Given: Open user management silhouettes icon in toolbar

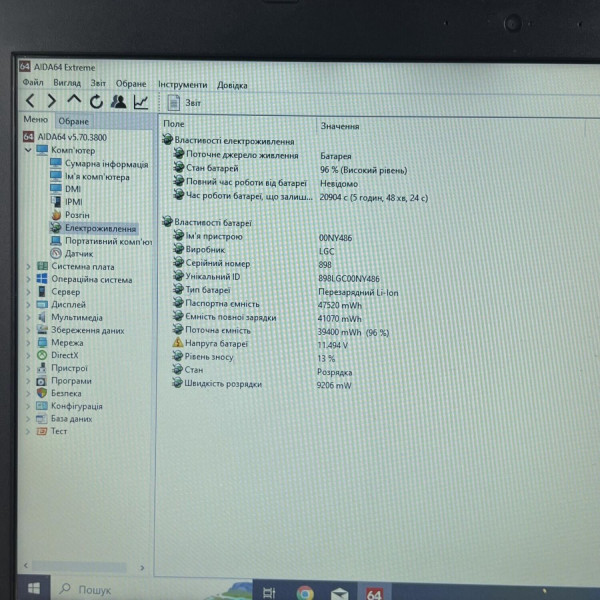Looking at the screenshot, I should [119, 101].
